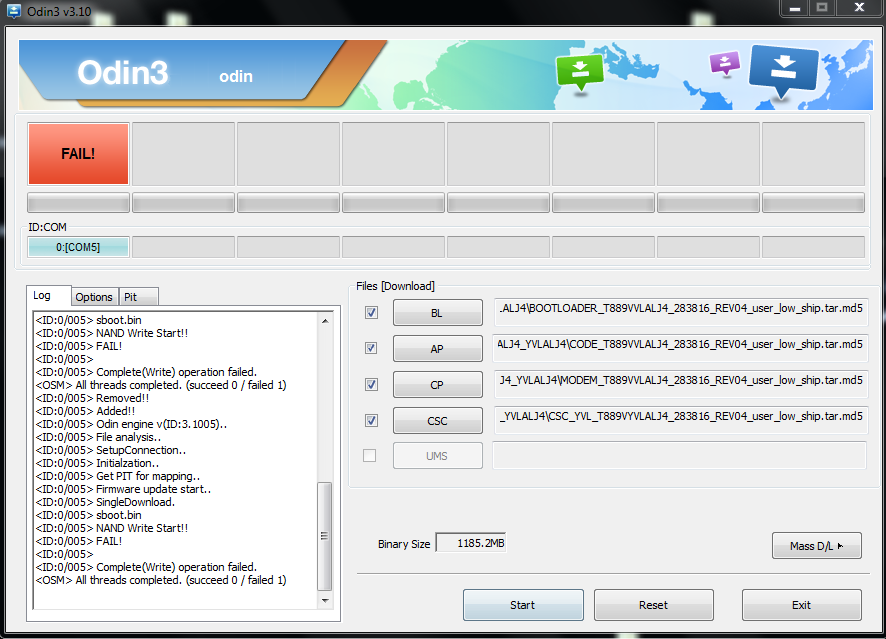Click the Binary Size 1185.2MB field
Viewport: 886px width, 639px height.
471,544
